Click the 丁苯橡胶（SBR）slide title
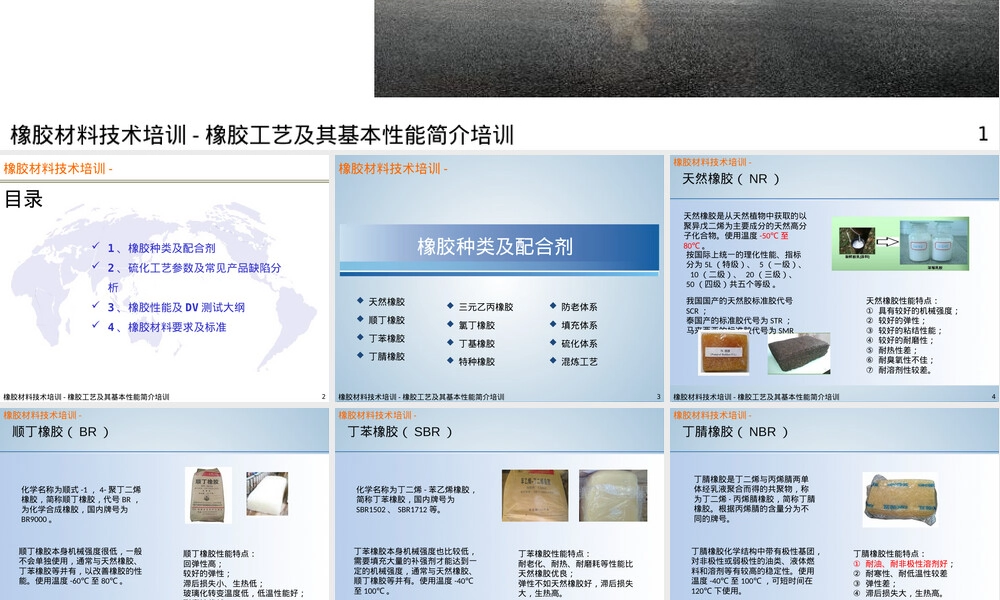This screenshot has height=600, width=1000. tap(400, 432)
